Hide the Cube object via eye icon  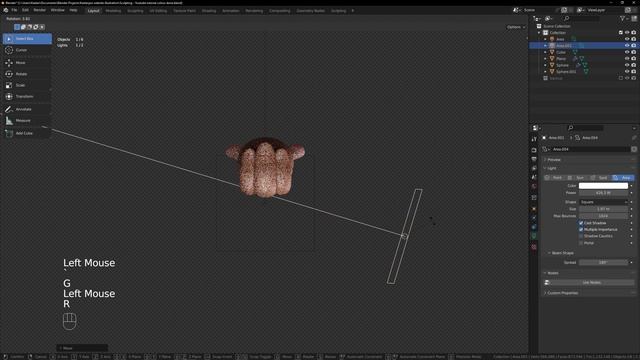627,52
